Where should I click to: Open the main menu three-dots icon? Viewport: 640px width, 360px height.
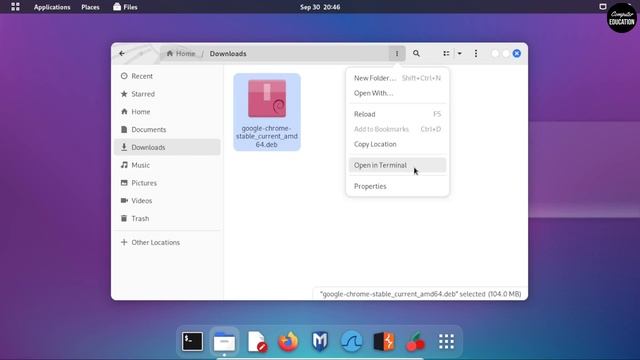click(476, 53)
